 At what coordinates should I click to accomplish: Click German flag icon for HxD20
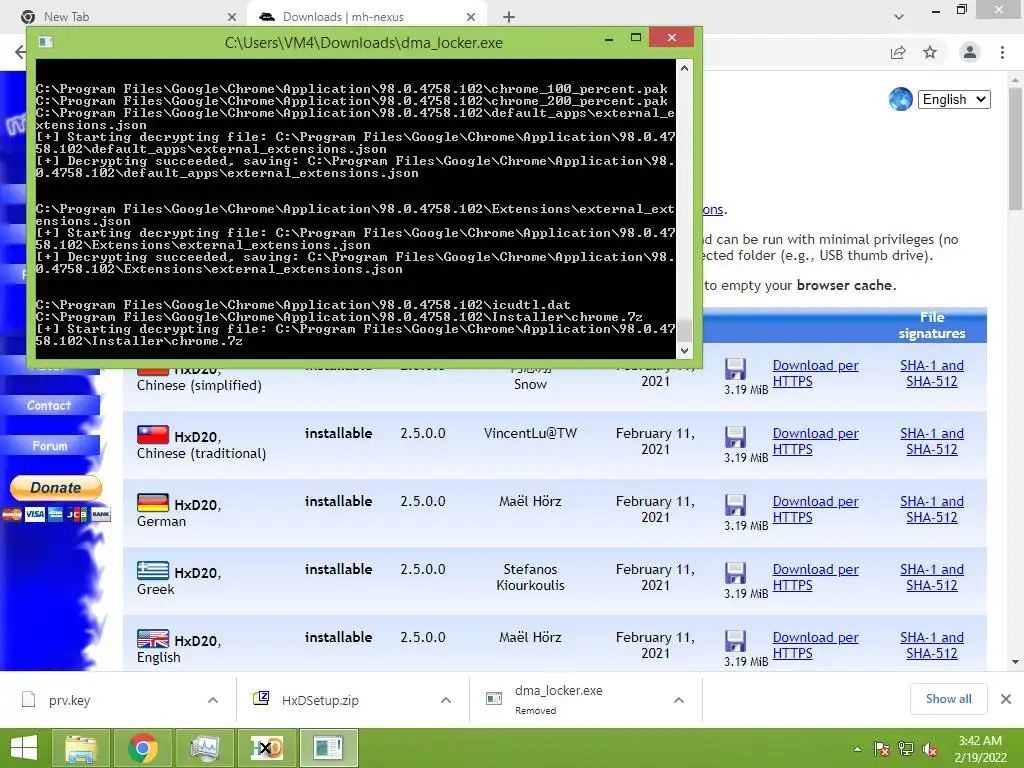153,502
